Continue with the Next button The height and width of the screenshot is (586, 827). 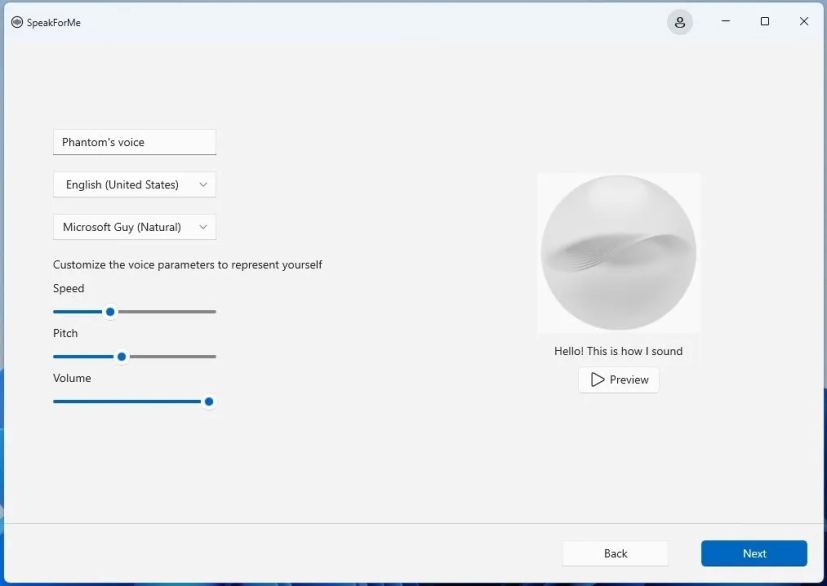coord(754,553)
